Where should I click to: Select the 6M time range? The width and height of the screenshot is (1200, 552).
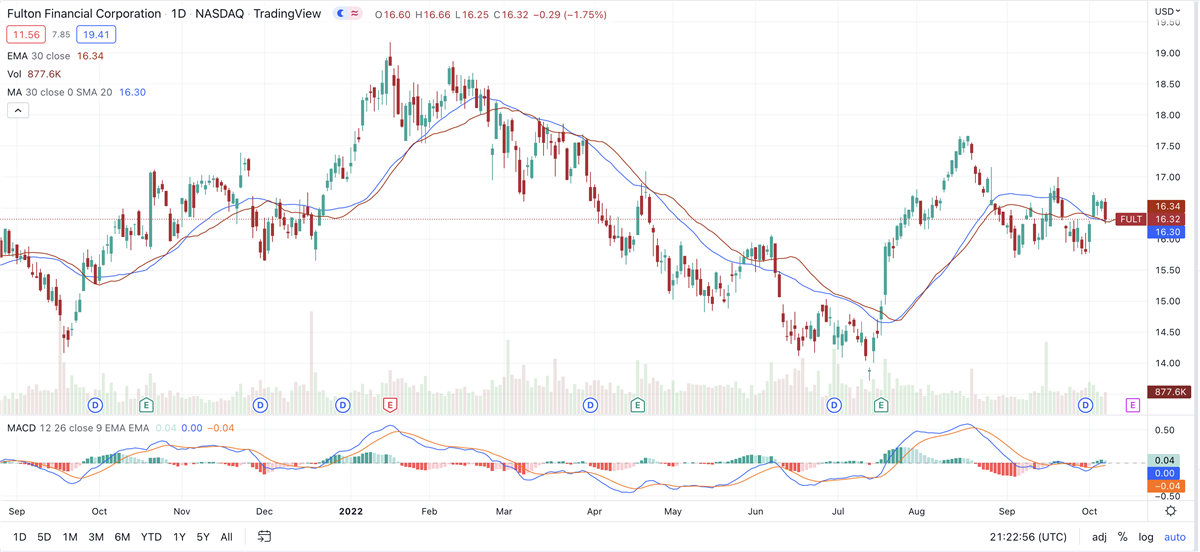(122, 537)
